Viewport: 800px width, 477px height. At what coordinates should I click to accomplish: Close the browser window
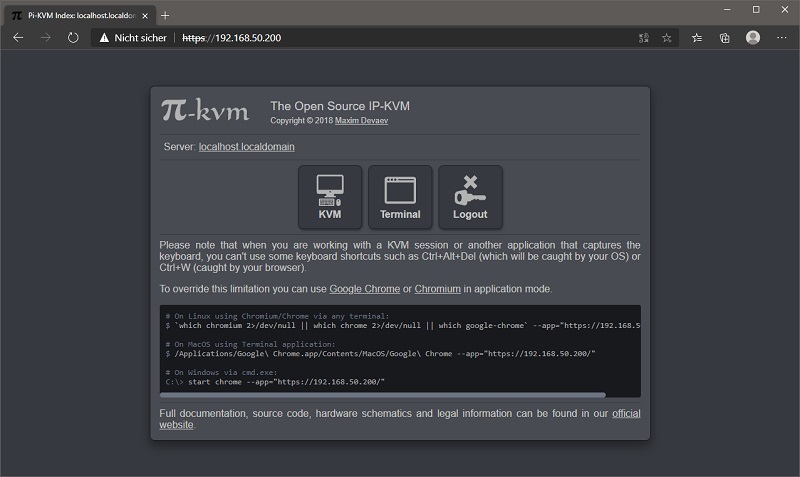[785, 9]
